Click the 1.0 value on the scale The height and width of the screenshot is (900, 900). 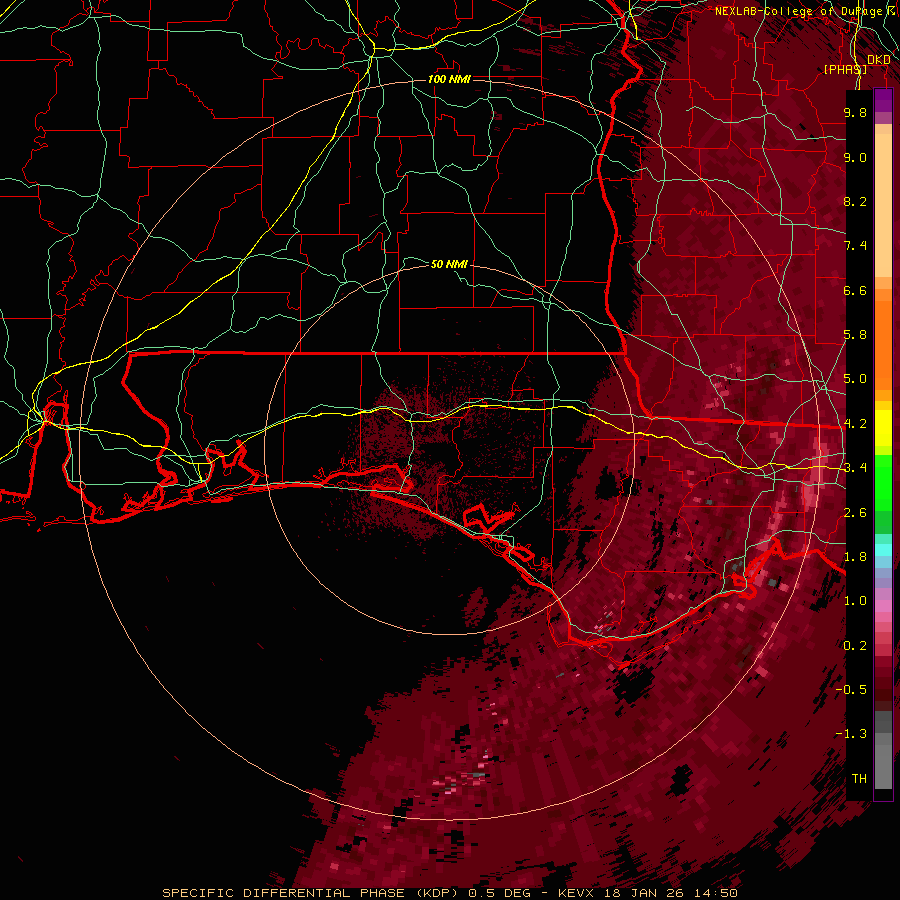(855, 601)
